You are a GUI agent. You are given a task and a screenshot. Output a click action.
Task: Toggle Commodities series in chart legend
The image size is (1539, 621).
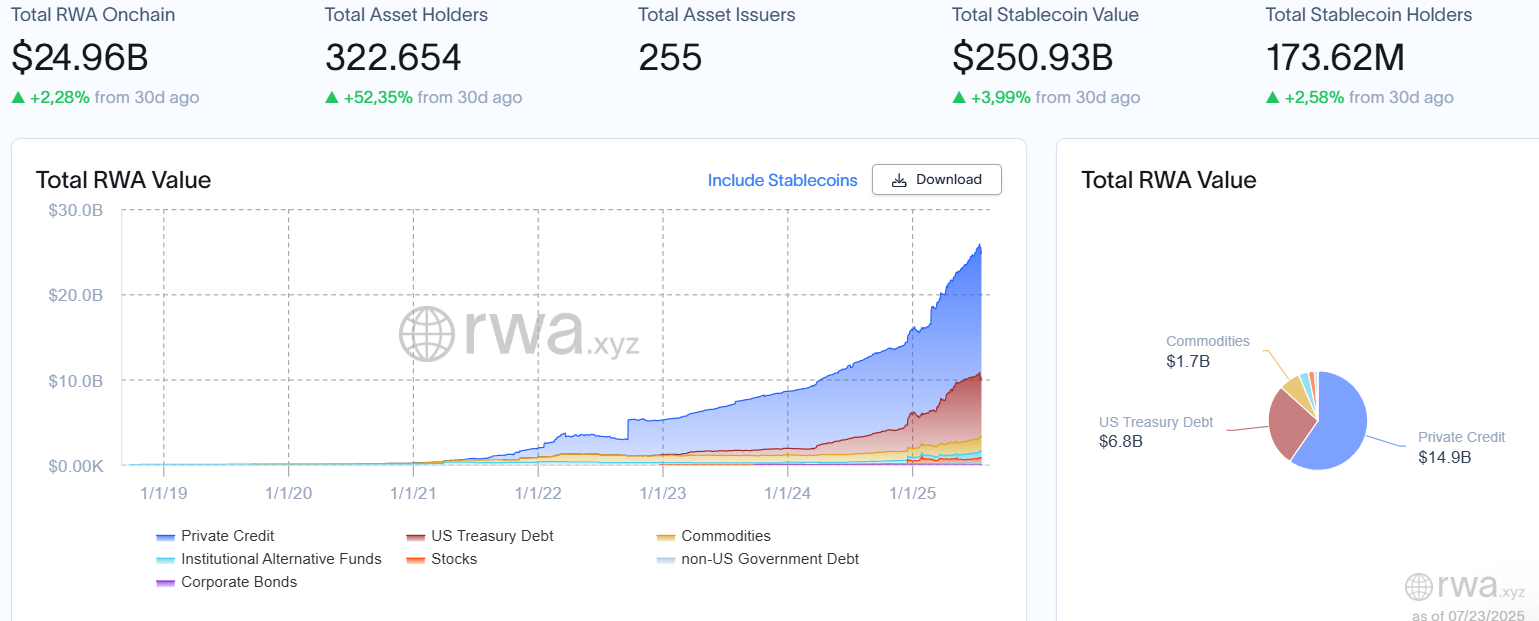click(725, 536)
